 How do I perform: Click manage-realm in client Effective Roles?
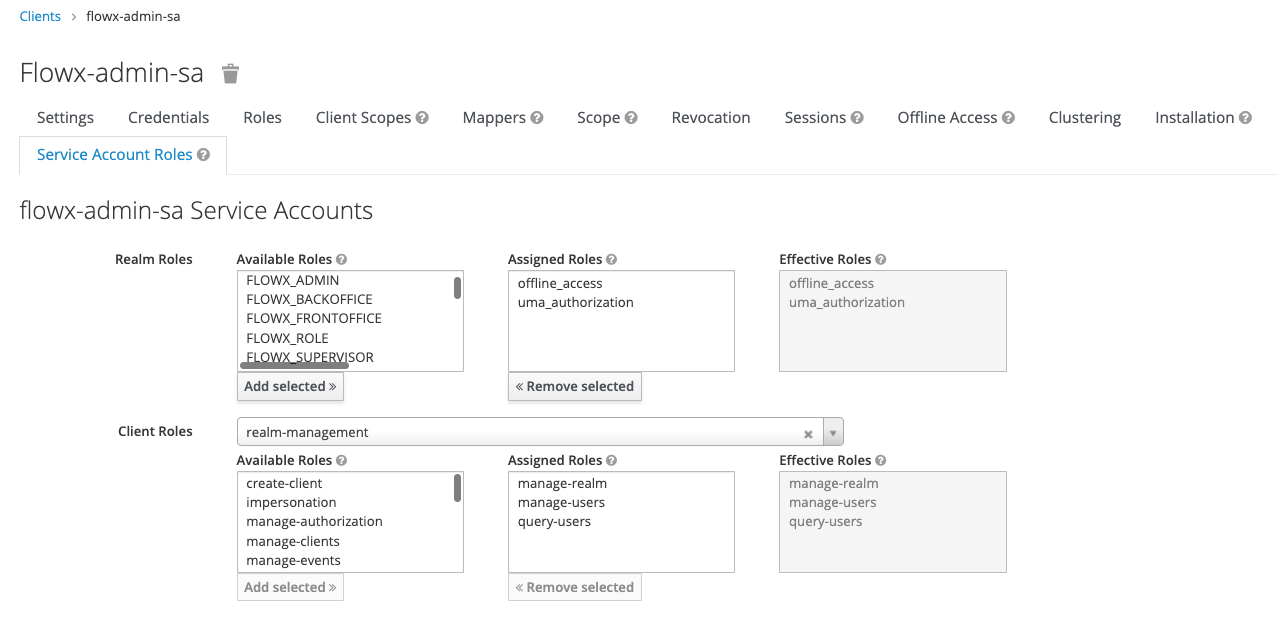coord(834,483)
